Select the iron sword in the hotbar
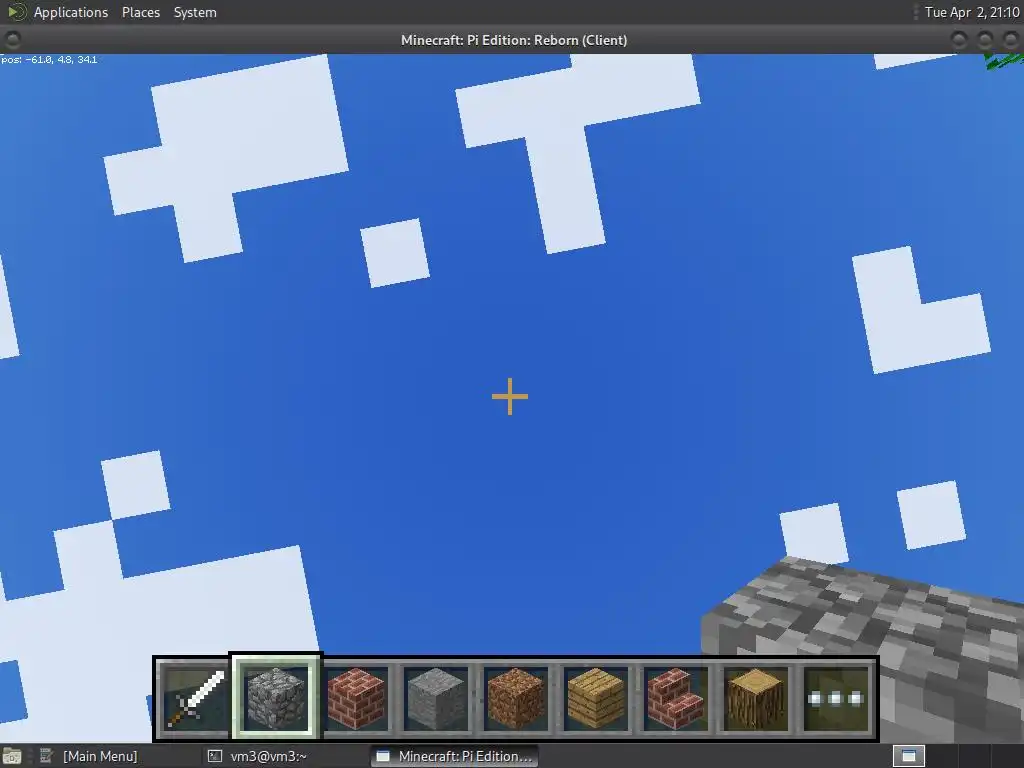The width and height of the screenshot is (1024, 768). pyautogui.click(x=194, y=699)
